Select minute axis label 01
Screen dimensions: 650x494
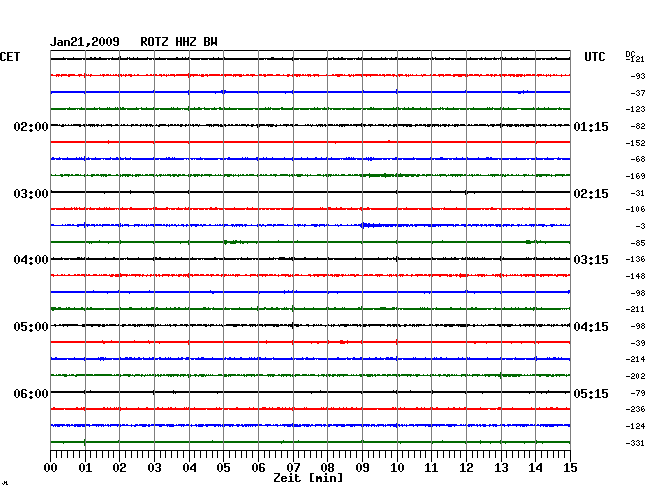[85, 468]
